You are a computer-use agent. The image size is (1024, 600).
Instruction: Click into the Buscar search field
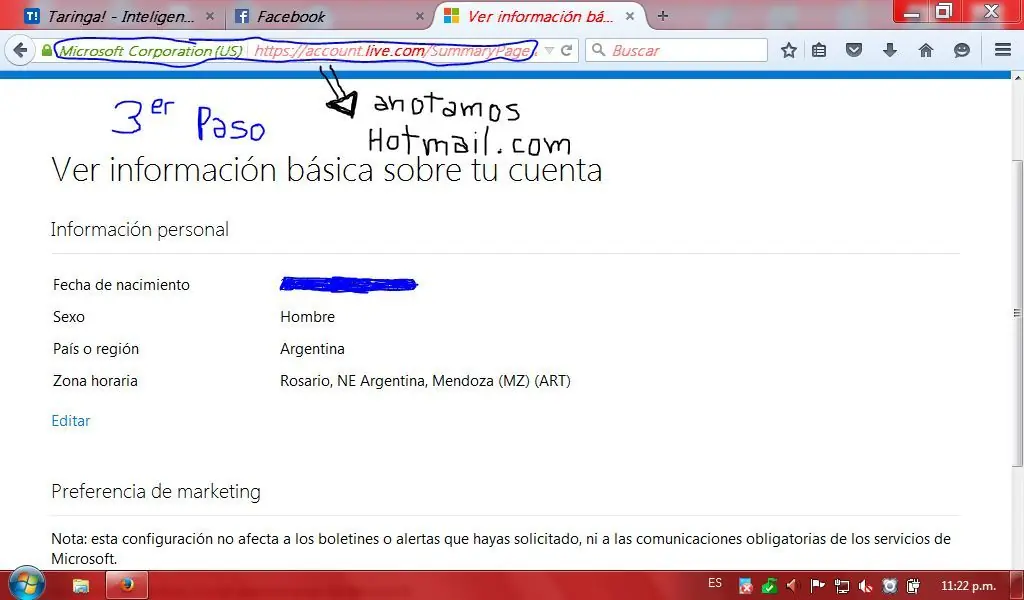pyautogui.click(x=676, y=50)
